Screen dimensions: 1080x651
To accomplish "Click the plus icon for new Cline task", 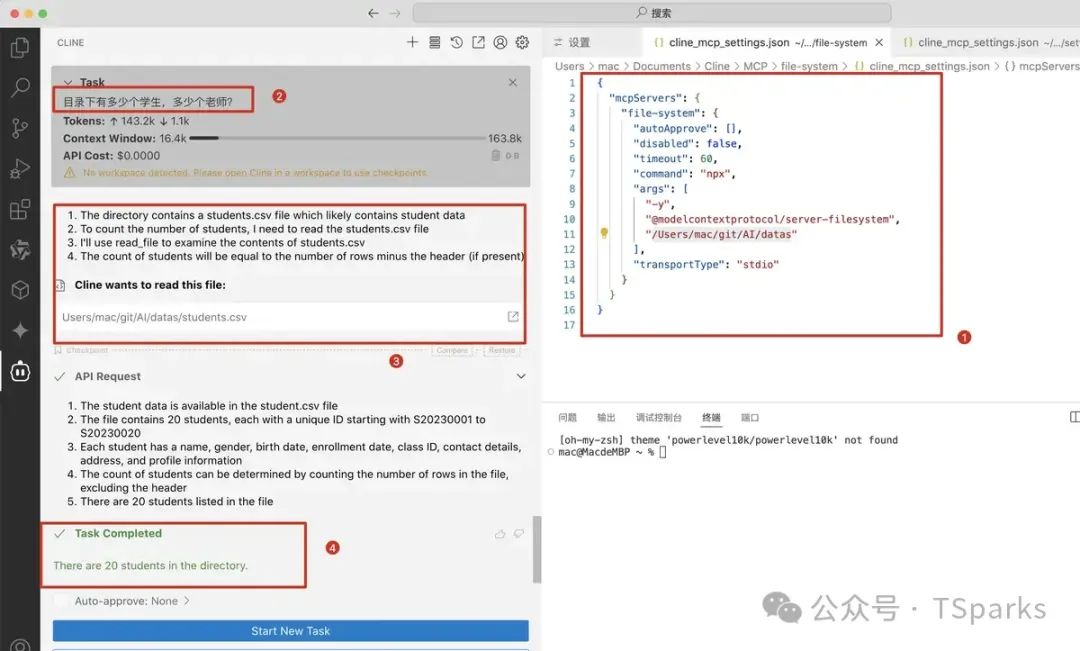I will pyautogui.click(x=412, y=43).
